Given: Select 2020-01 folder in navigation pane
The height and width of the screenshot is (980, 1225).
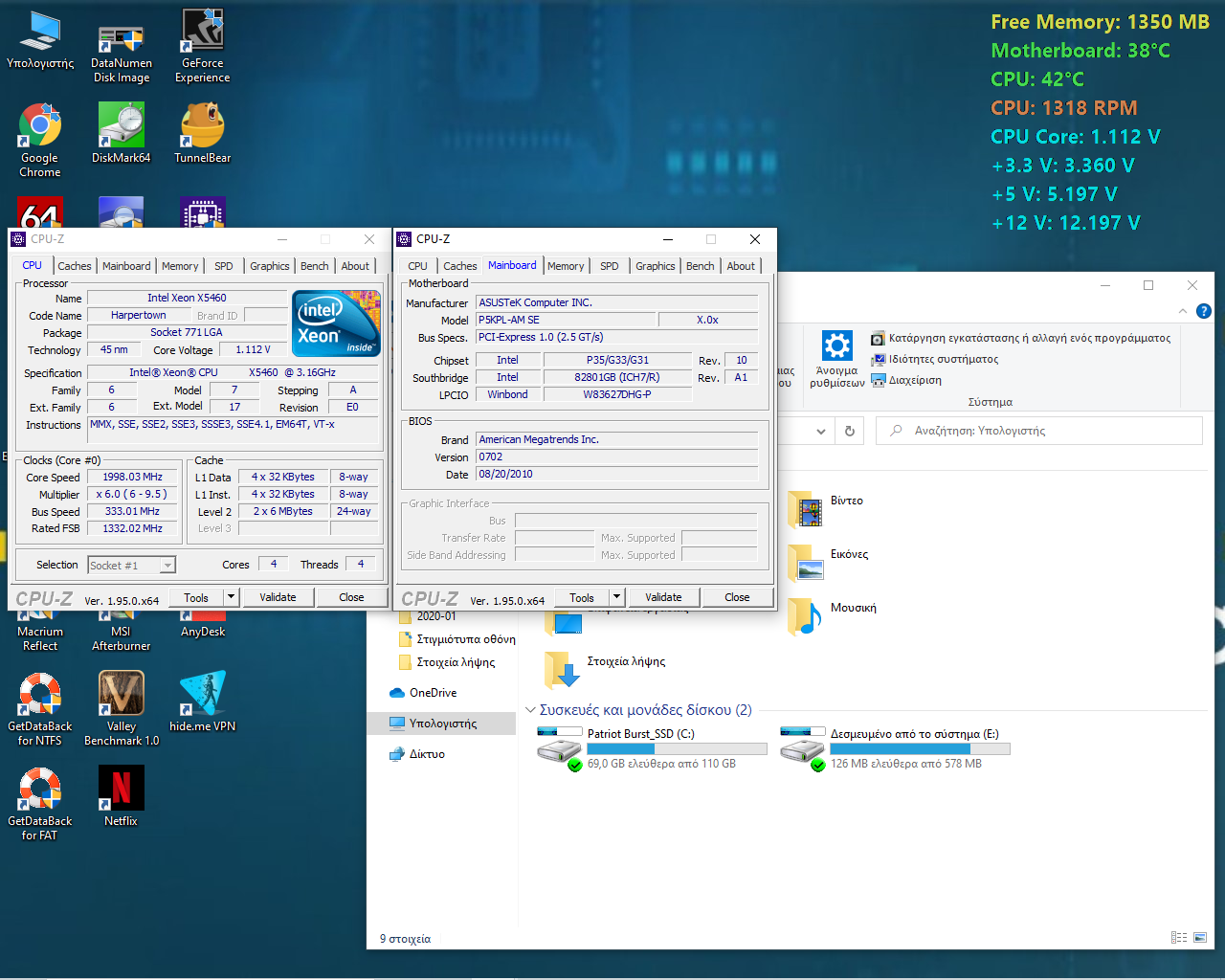Looking at the screenshot, I should point(427,616).
